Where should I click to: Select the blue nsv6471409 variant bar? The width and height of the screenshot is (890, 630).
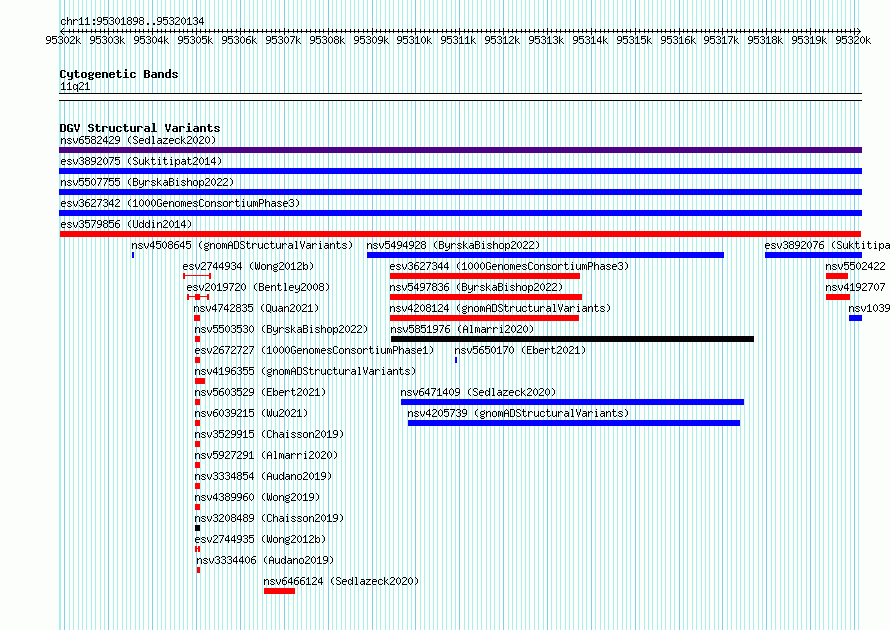[x=572, y=402]
